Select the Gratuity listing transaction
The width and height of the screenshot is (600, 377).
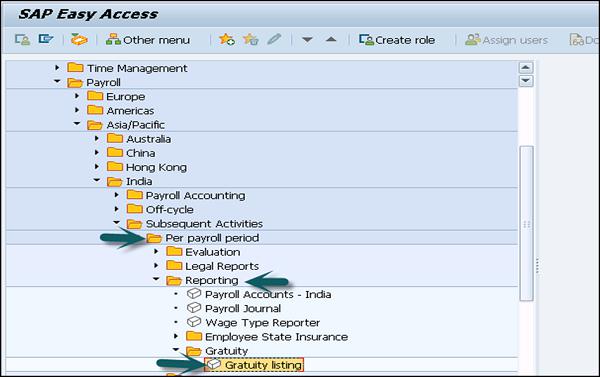(x=254, y=365)
